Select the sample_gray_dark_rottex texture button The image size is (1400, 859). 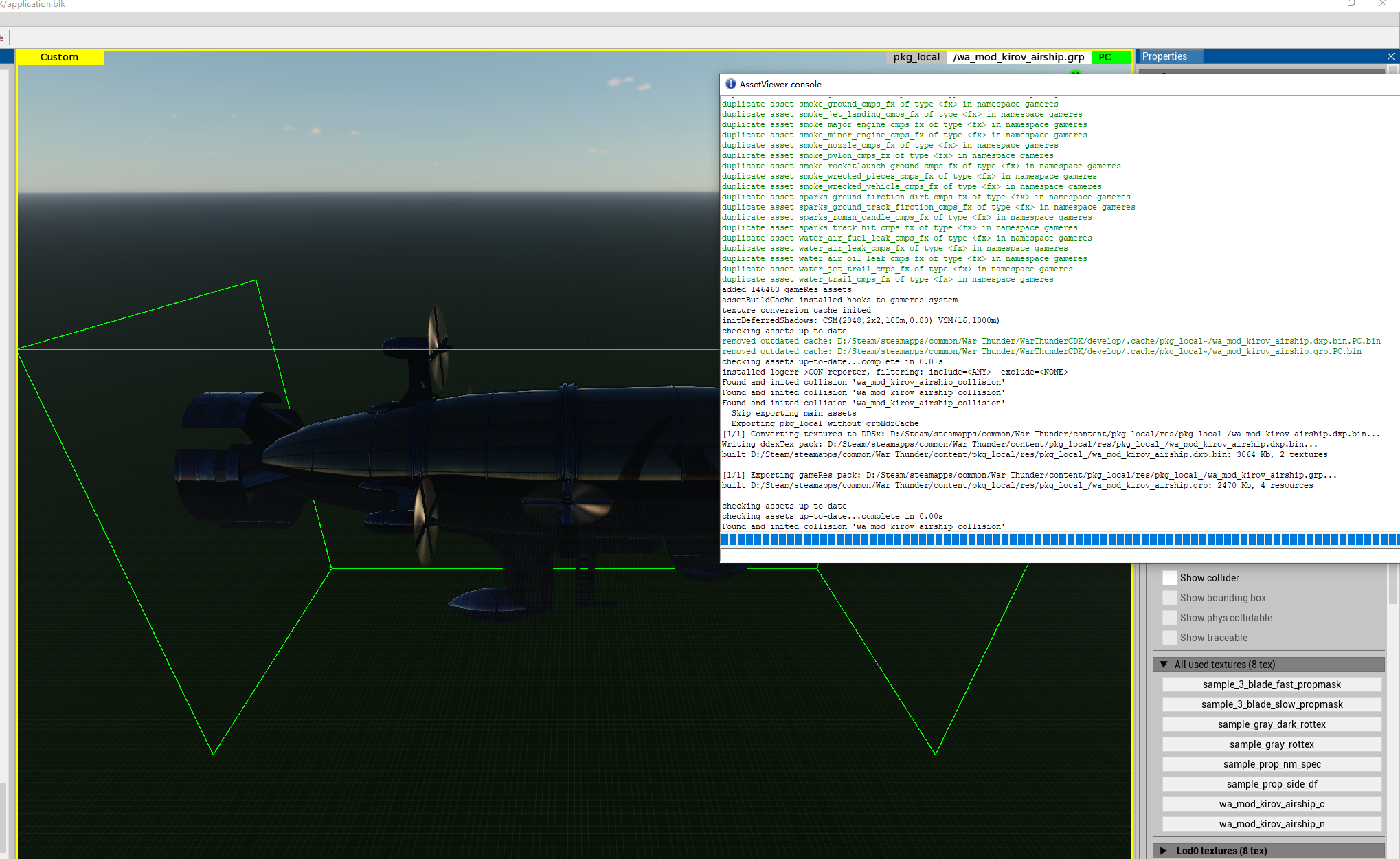tap(1271, 724)
